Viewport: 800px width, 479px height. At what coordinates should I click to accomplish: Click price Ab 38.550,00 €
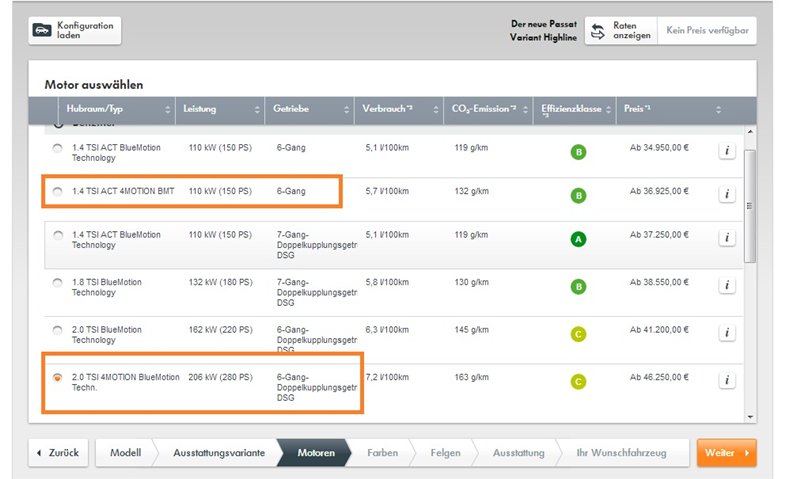point(659,282)
